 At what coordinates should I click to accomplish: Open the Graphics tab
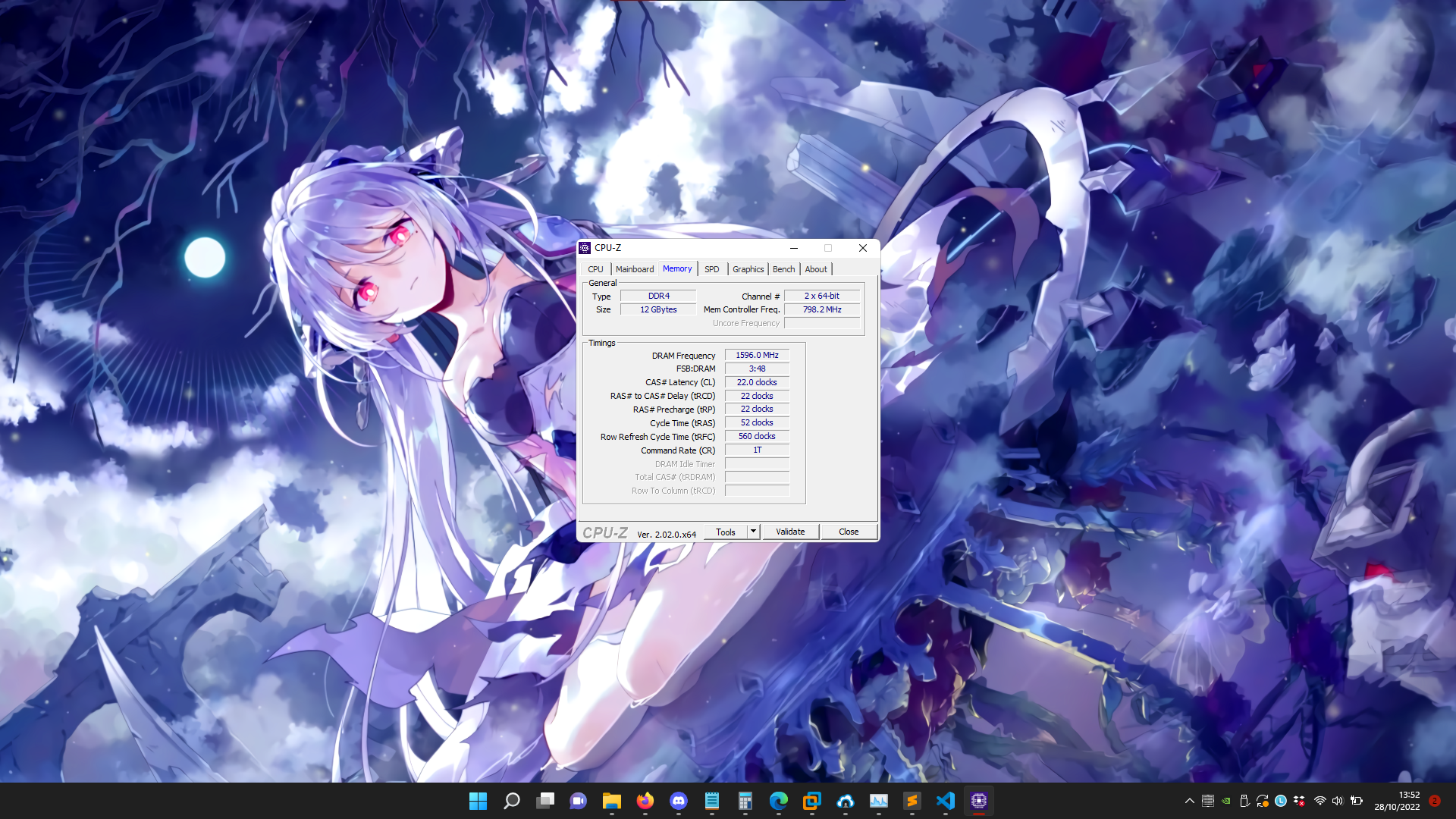click(748, 269)
